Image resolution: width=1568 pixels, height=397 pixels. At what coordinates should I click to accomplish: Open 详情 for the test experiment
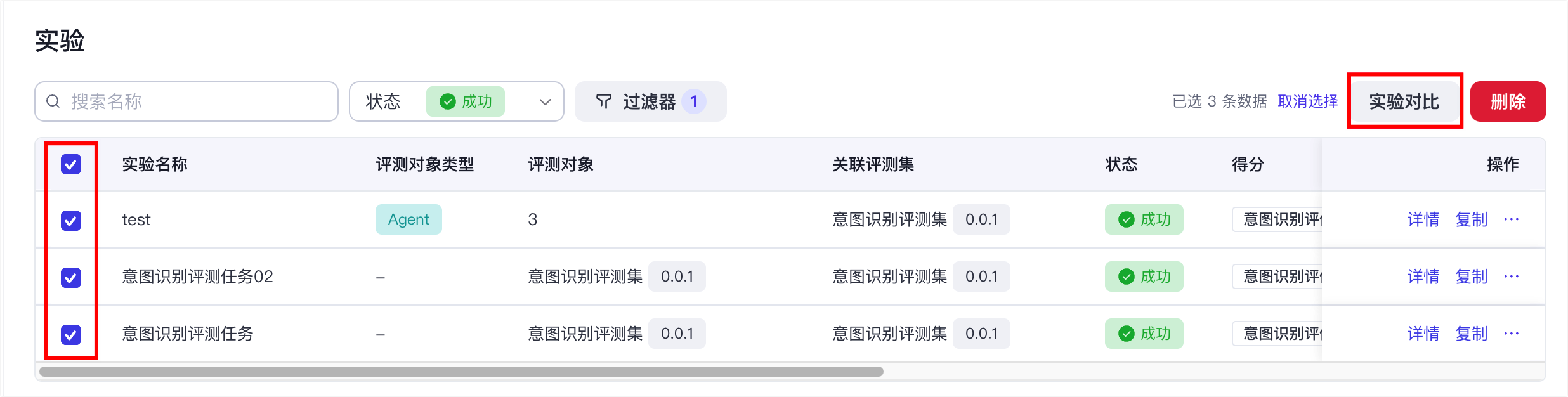(x=1423, y=219)
